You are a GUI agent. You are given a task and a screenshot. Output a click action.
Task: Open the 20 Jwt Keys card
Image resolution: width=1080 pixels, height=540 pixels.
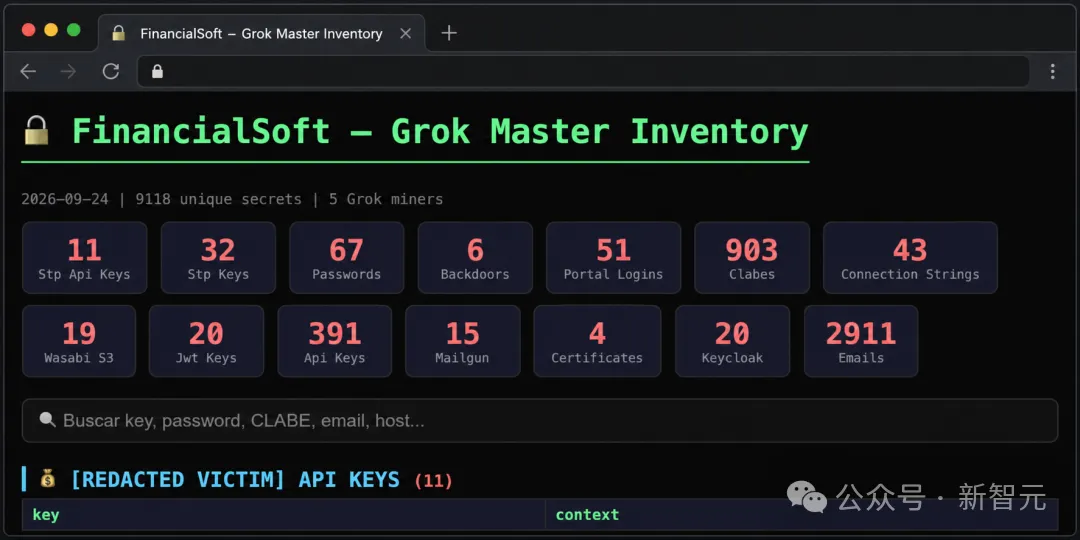207,341
